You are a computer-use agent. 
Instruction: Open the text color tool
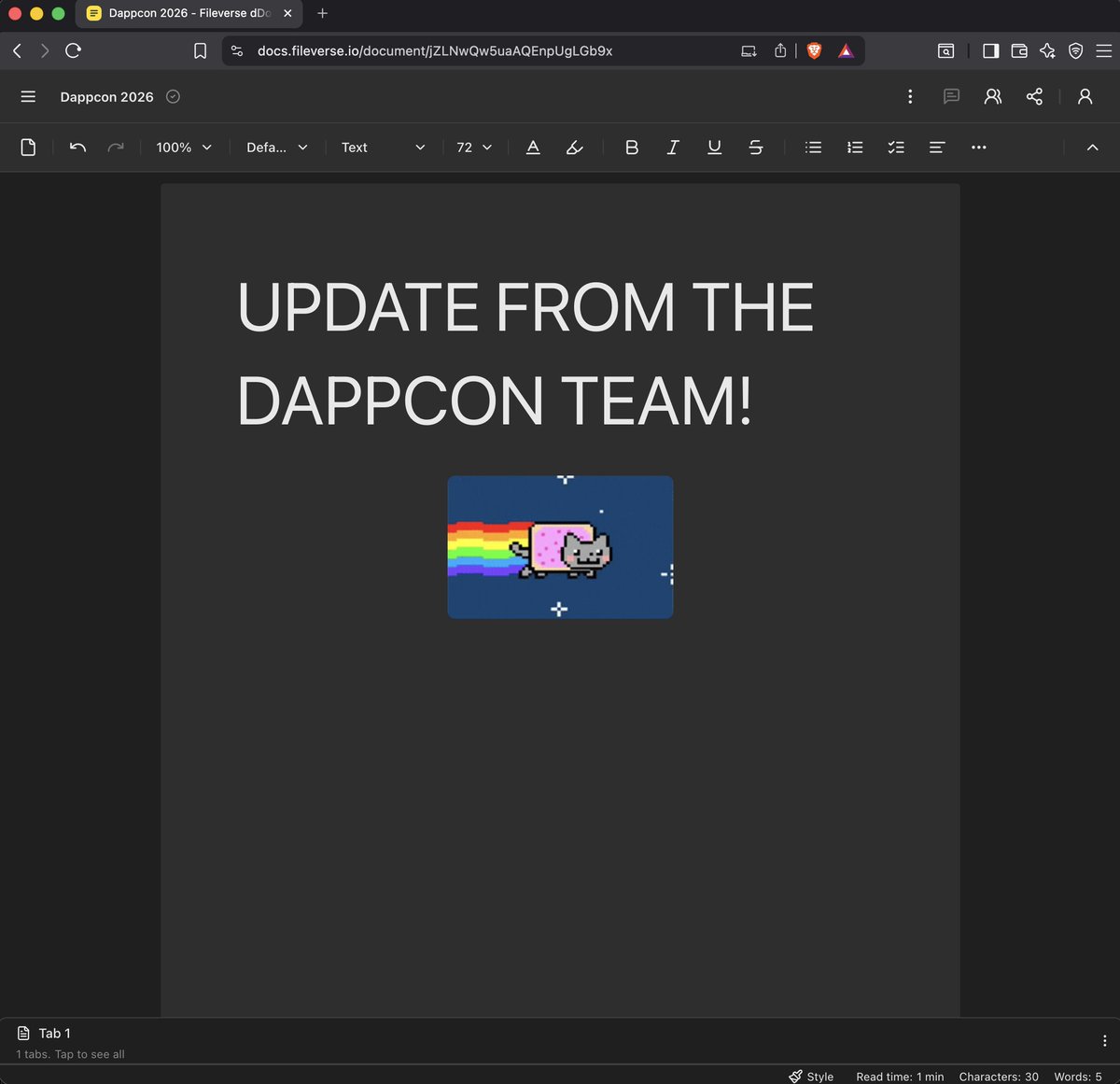pos(533,148)
